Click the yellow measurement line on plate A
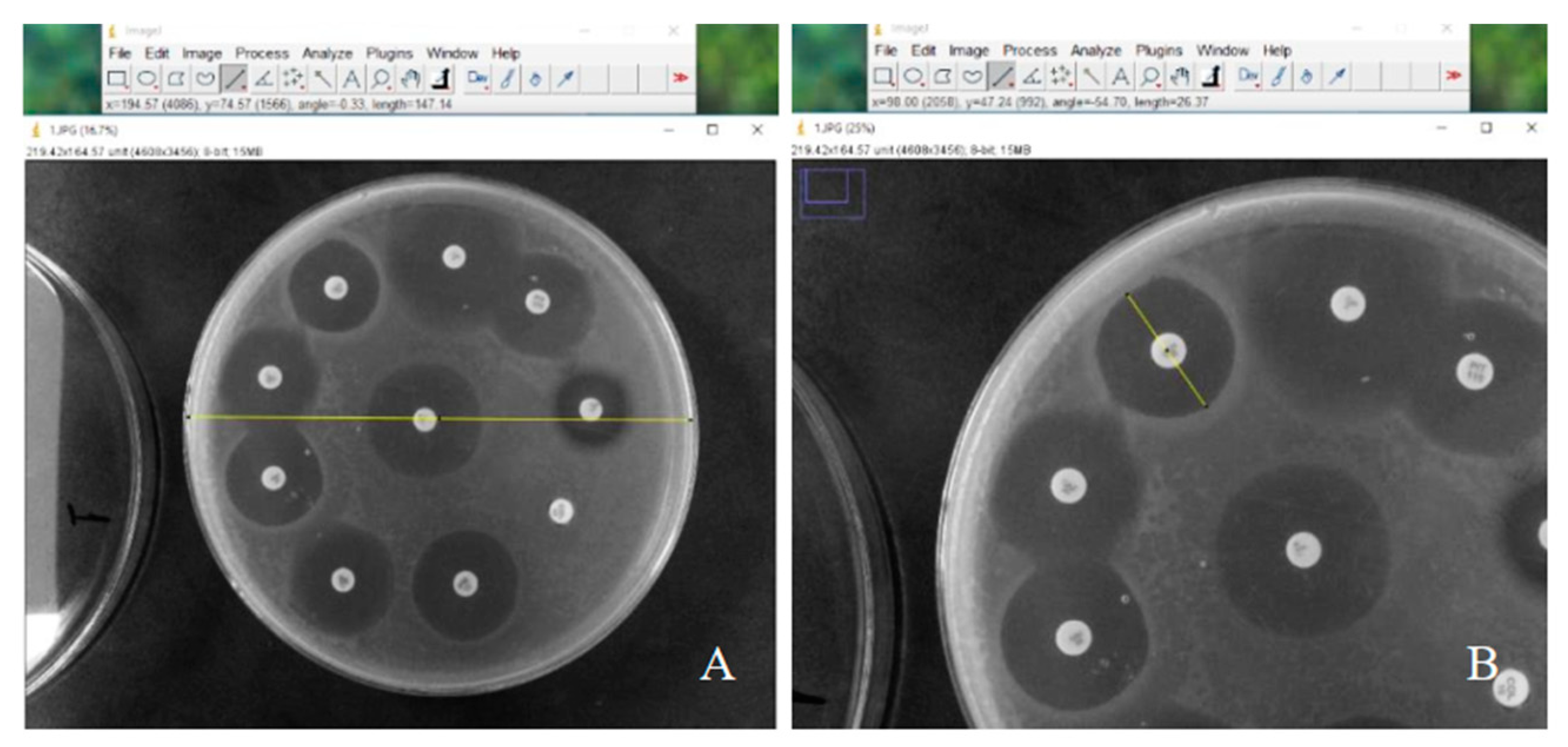The image size is (1568, 747). click(x=438, y=418)
